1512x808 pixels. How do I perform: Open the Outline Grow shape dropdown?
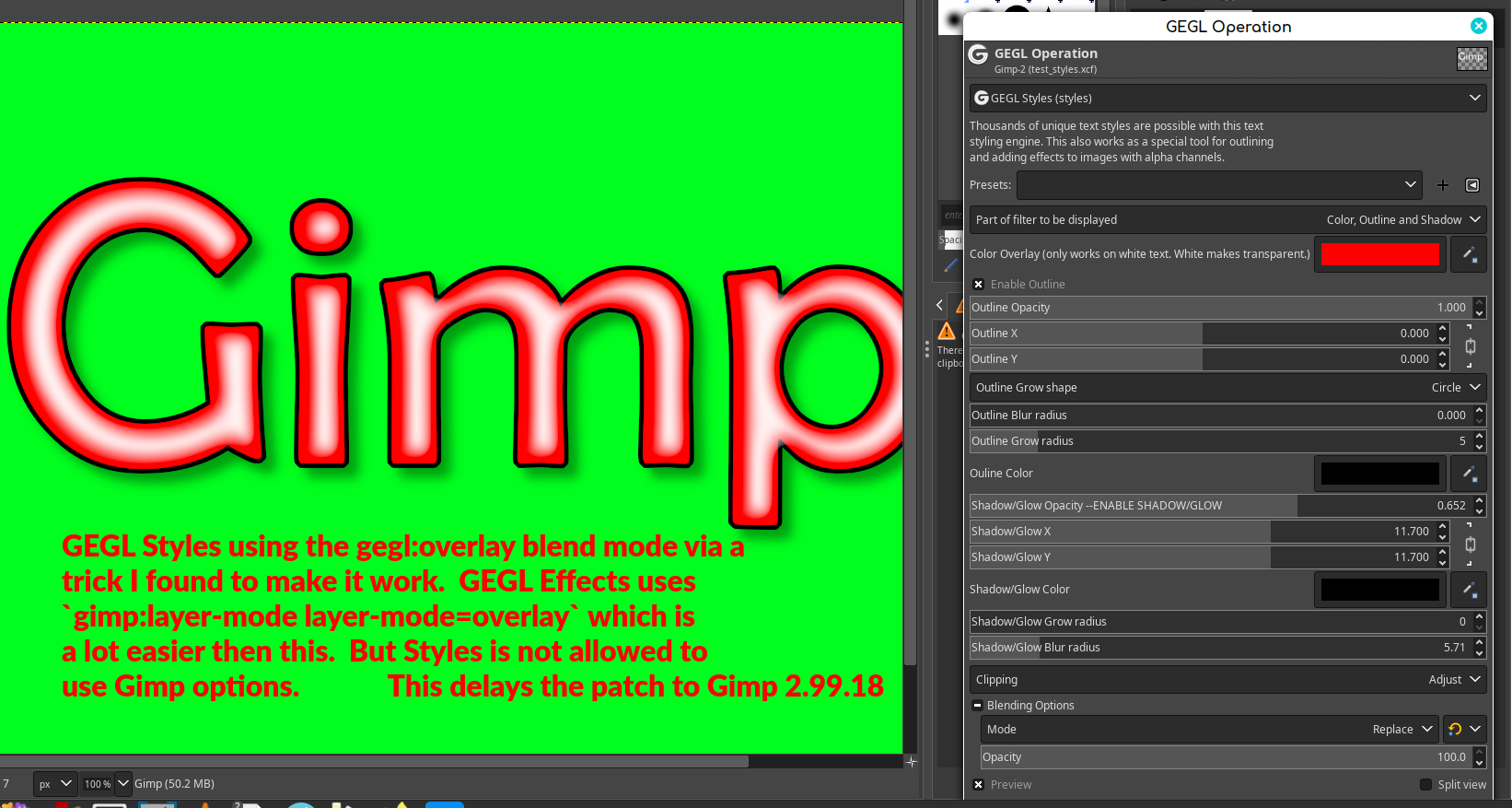[1228, 388]
